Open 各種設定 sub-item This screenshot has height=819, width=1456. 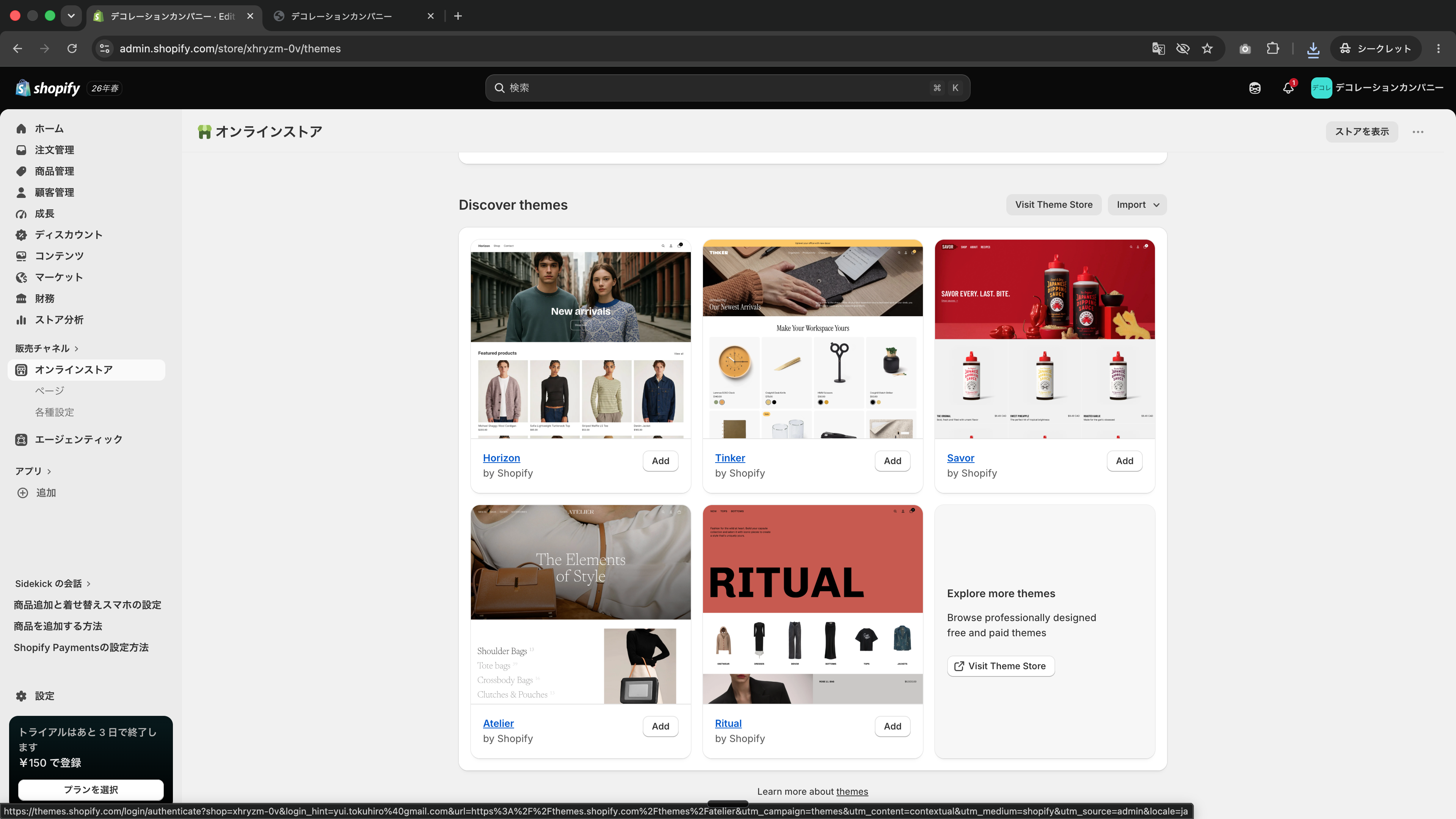54,413
